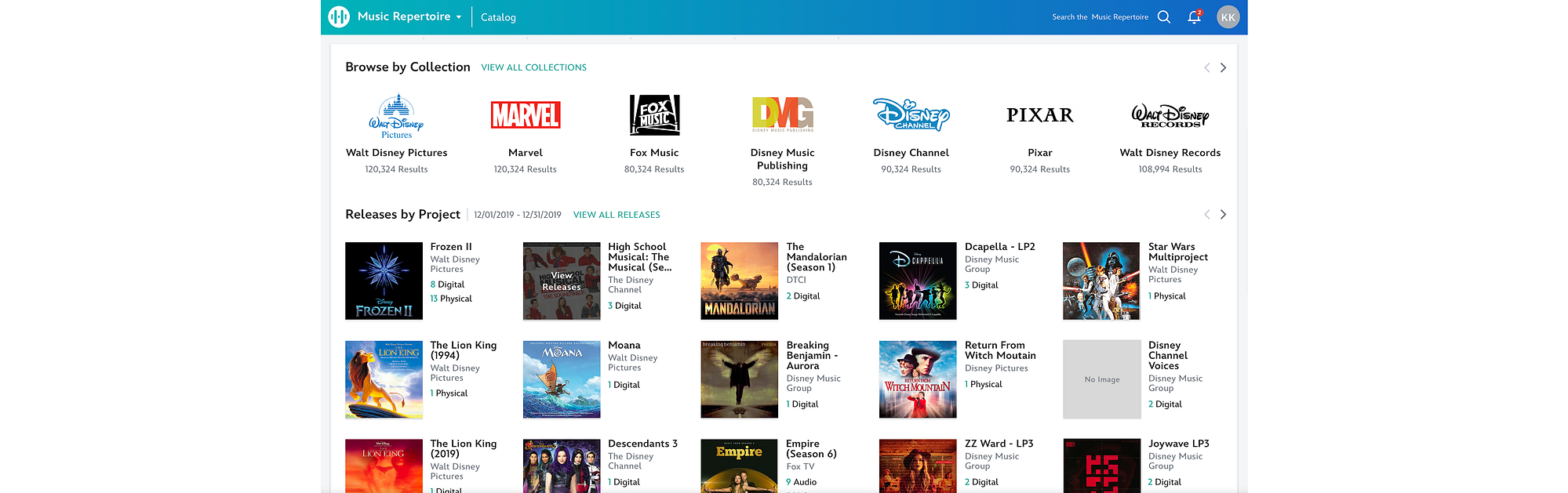Open the Disney Music Publishing DMG logo

pyautogui.click(x=783, y=114)
